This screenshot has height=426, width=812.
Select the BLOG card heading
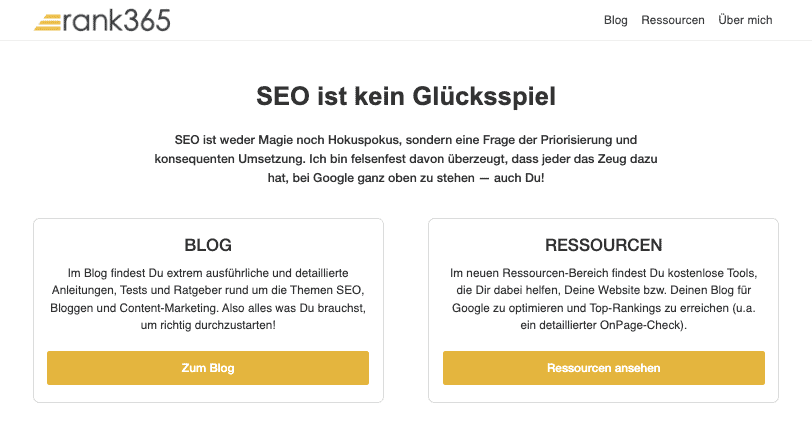click(208, 245)
